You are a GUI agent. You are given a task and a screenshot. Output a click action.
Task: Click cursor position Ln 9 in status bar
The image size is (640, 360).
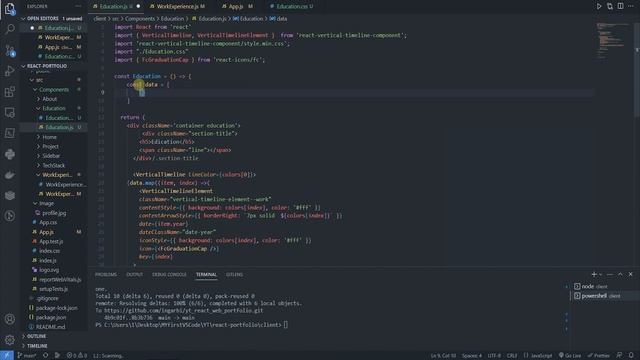[x=443, y=356]
